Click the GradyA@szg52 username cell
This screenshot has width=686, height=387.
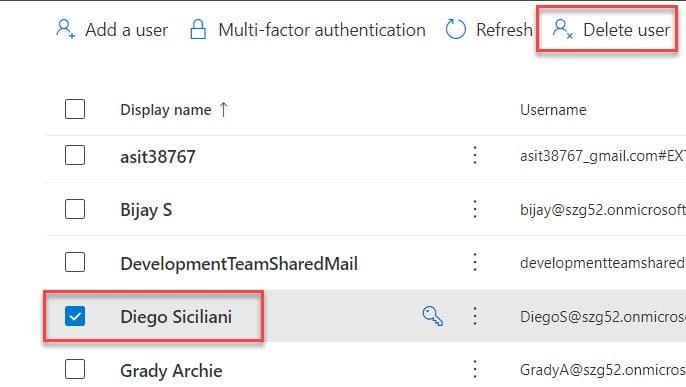[x=603, y=370]
